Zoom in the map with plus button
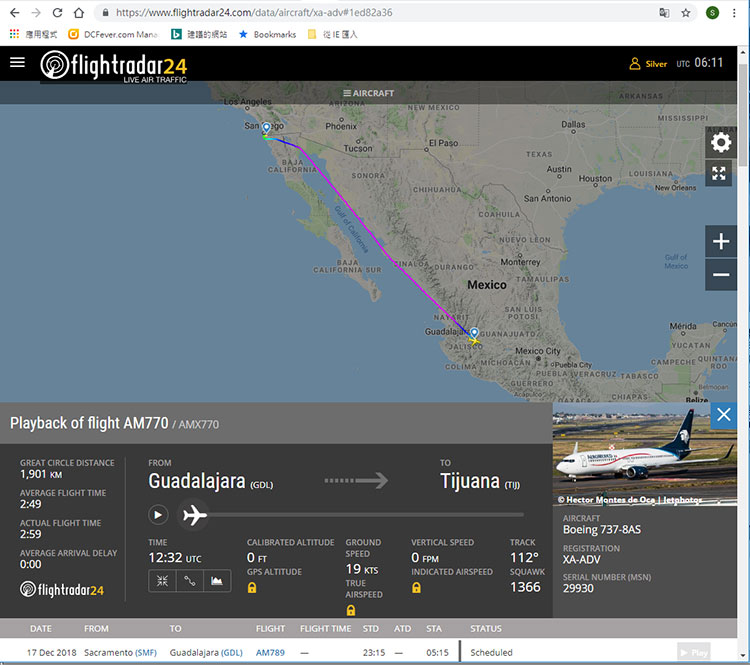The width and height of the screenshot is (750, 665). (721, 241)
